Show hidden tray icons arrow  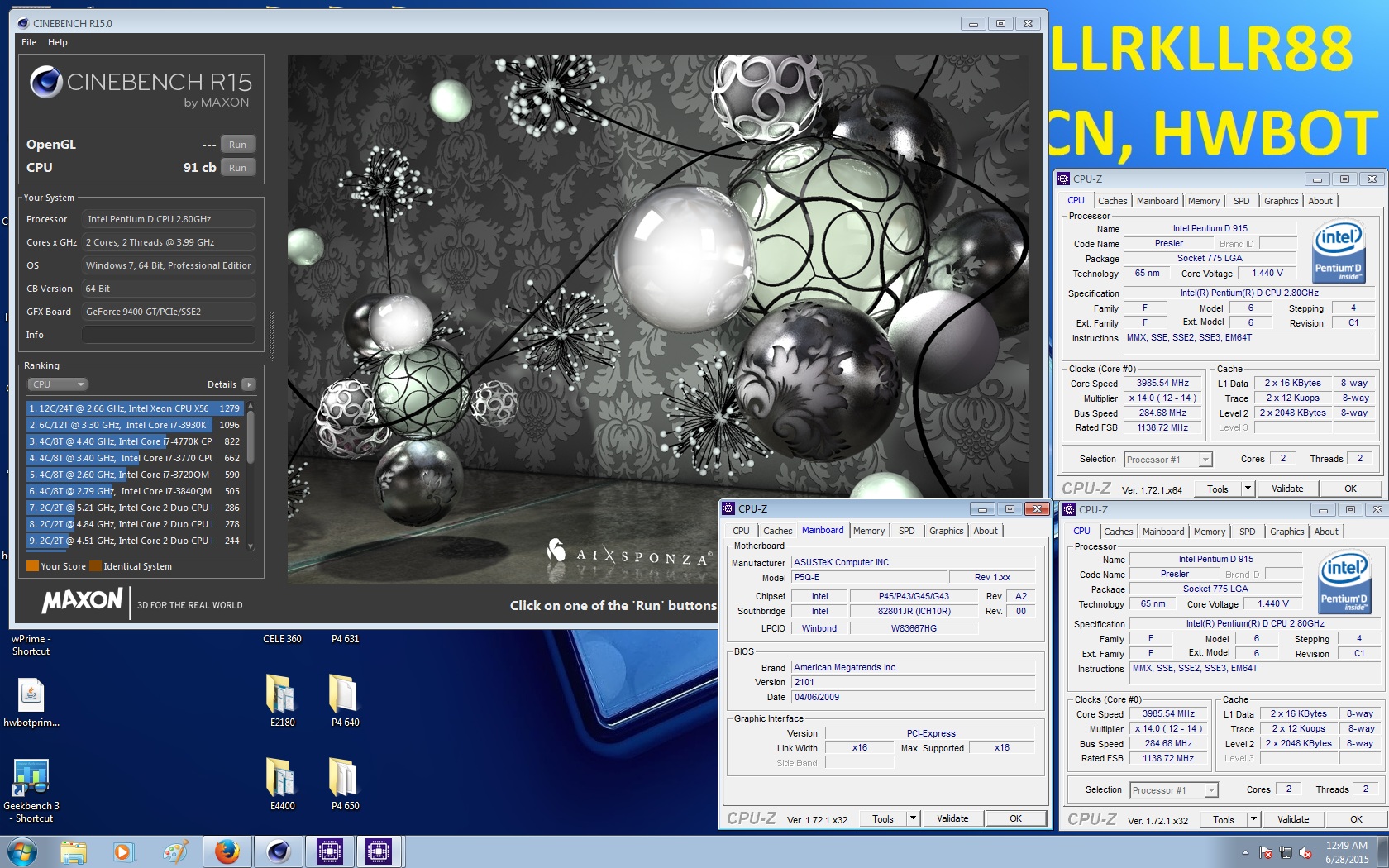1245,852
